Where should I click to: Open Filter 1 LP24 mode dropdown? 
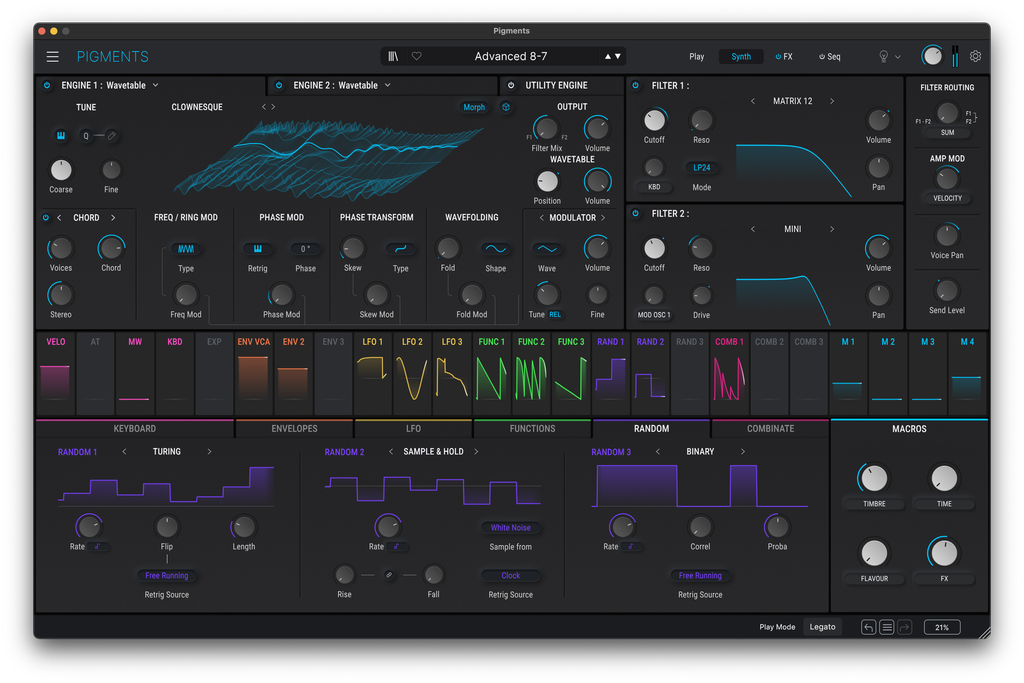[x=701, y=168]
